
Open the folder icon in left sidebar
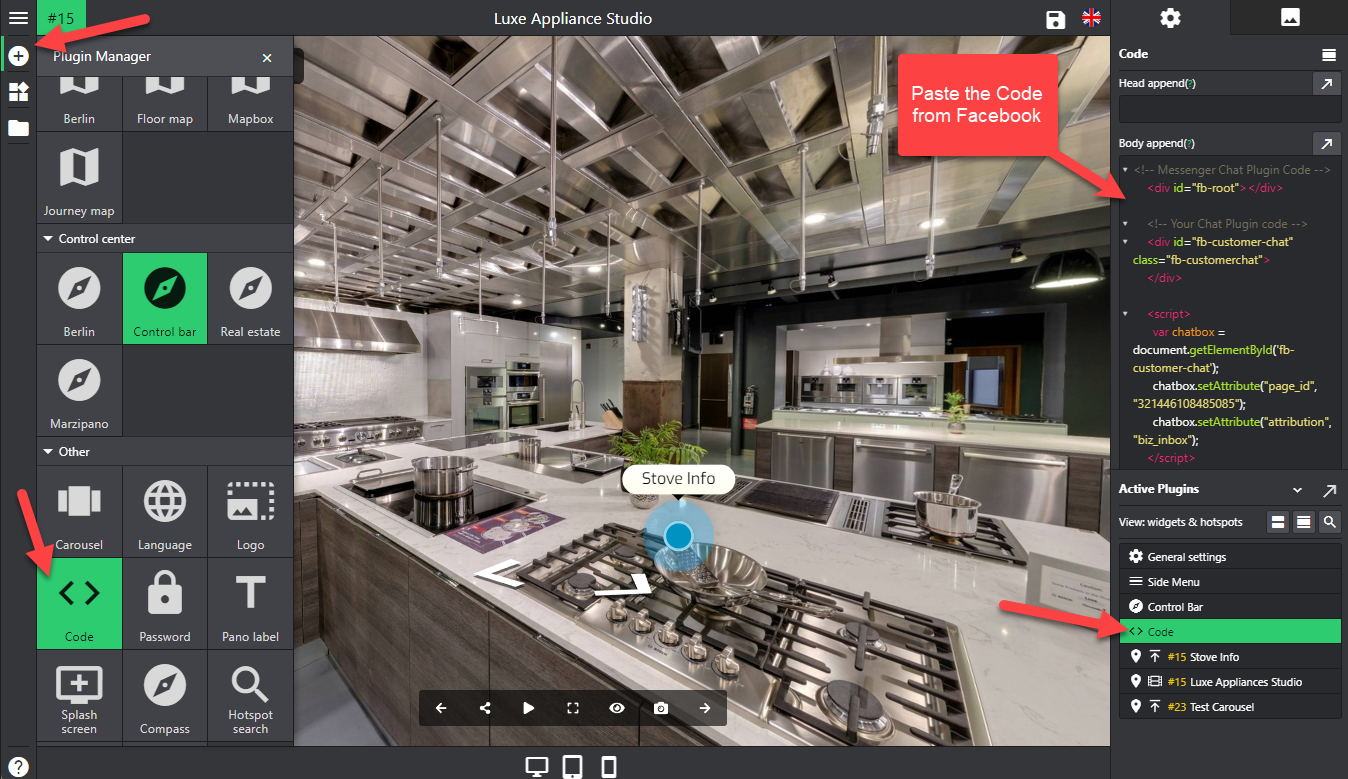(x=18, y=128)
